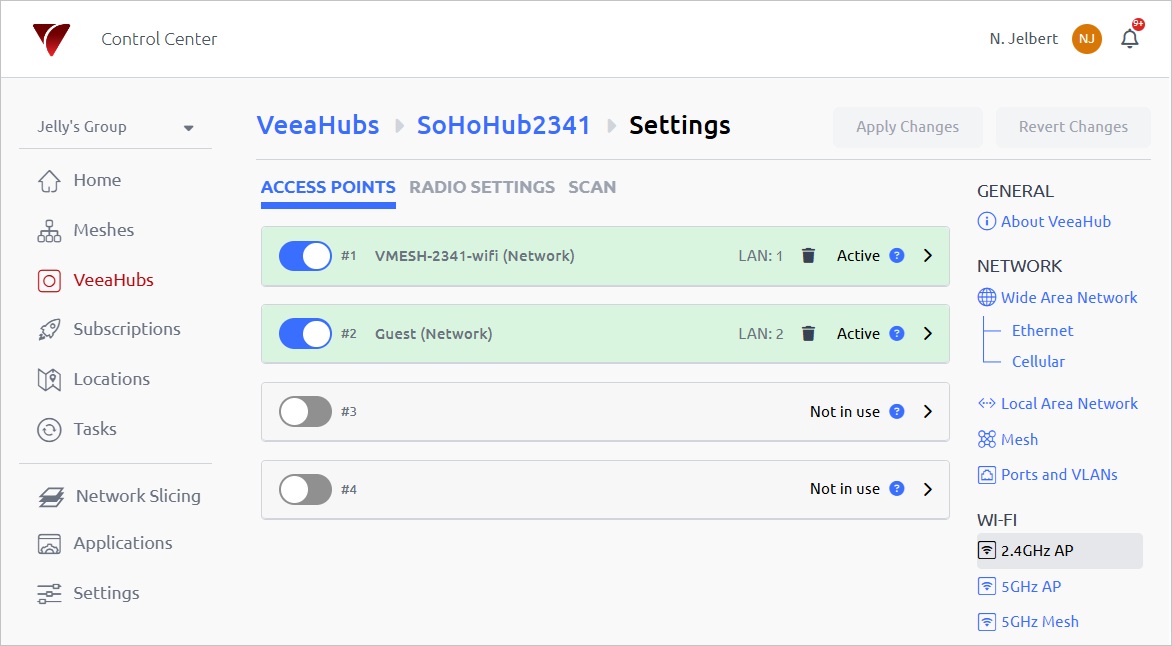Switch to the Radio Settings tab
This screenshot has width=1172, height=646.
point(482,187)
